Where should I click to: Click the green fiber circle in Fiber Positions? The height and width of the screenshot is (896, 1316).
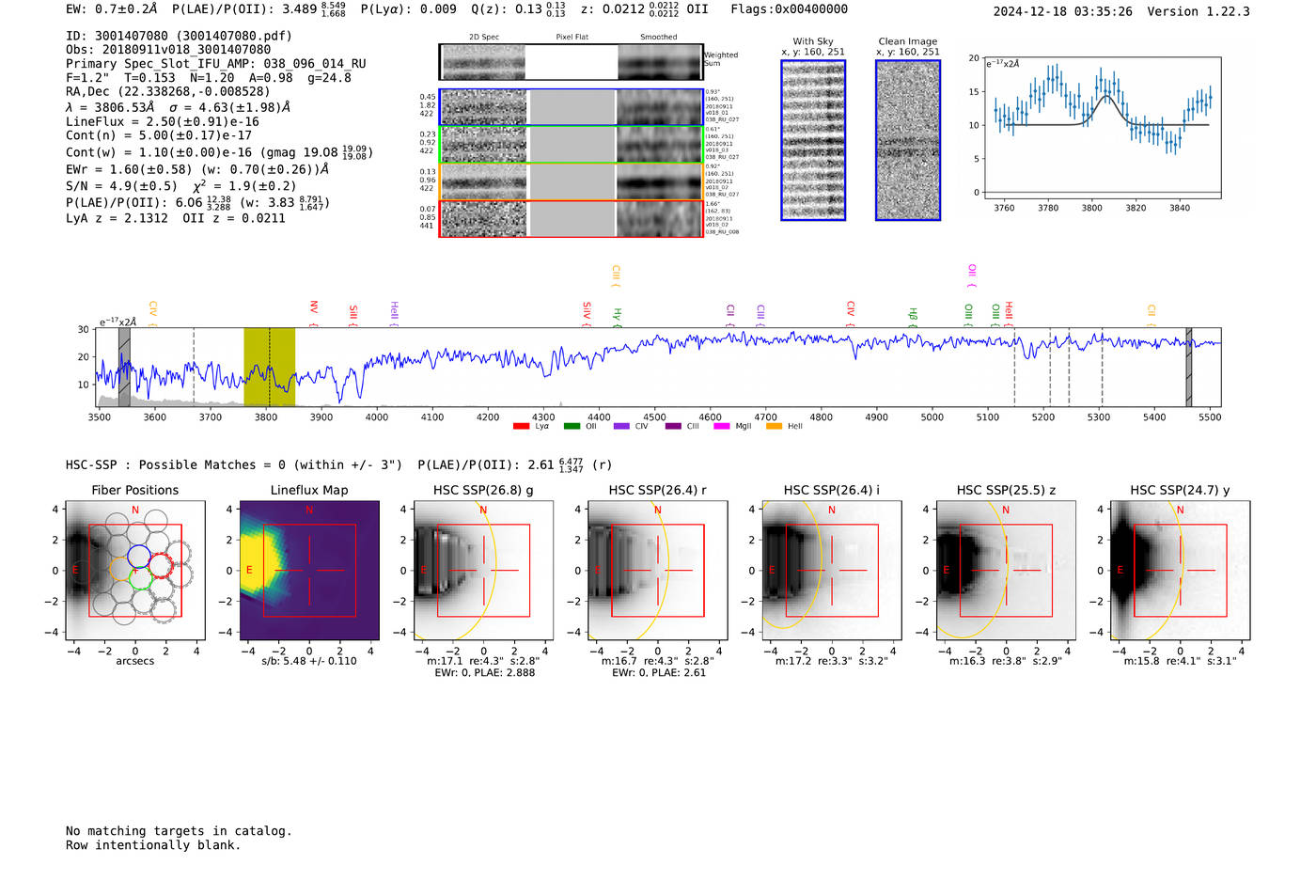[140, 578]
